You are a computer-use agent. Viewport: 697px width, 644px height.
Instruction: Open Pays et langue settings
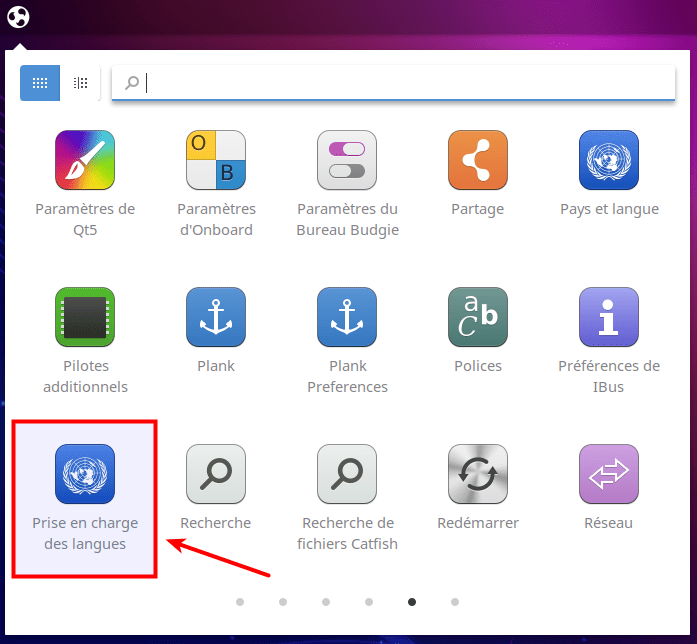pyautogui.click(x=609, y=160)
